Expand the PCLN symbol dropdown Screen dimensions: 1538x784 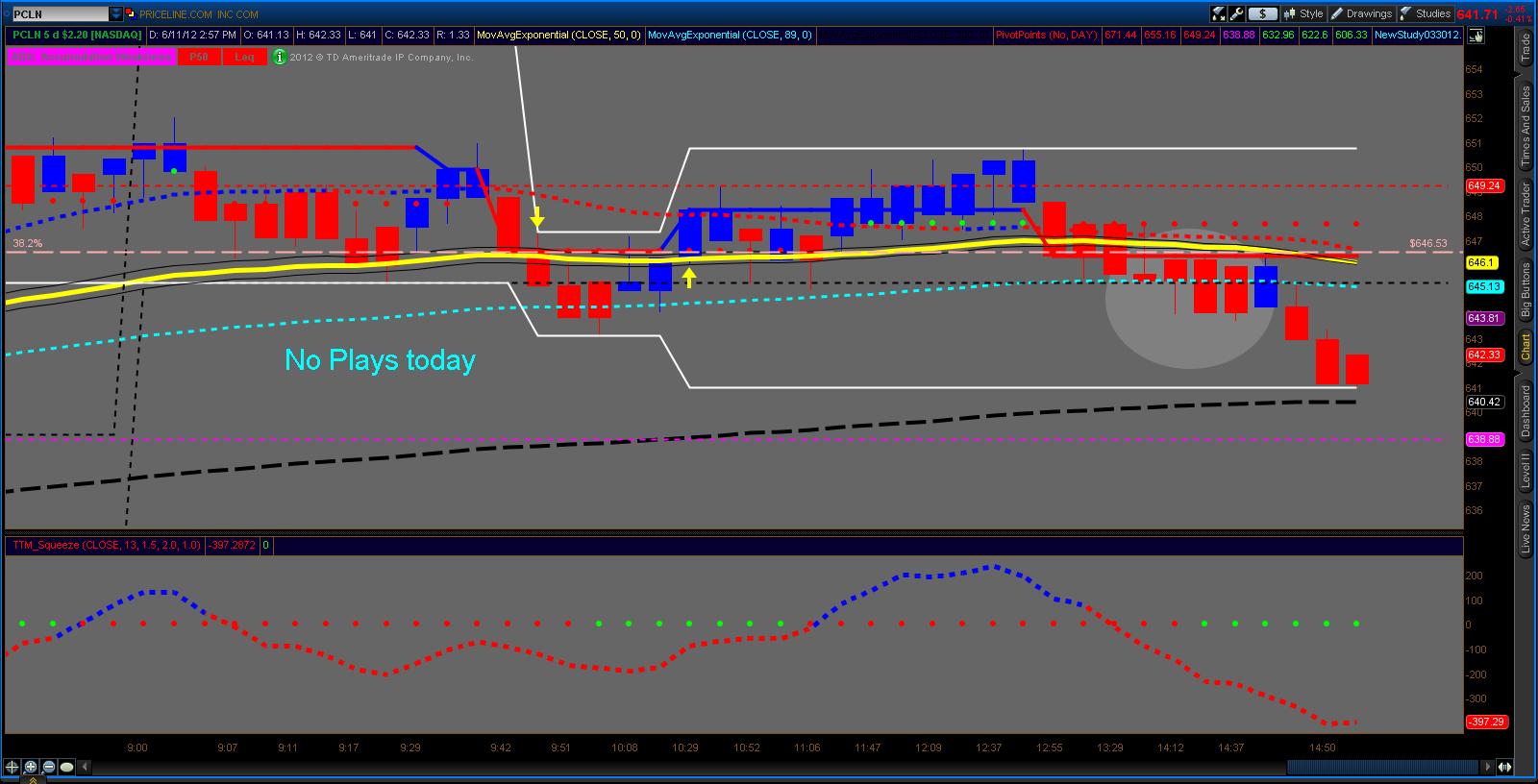tap(116, 14)
